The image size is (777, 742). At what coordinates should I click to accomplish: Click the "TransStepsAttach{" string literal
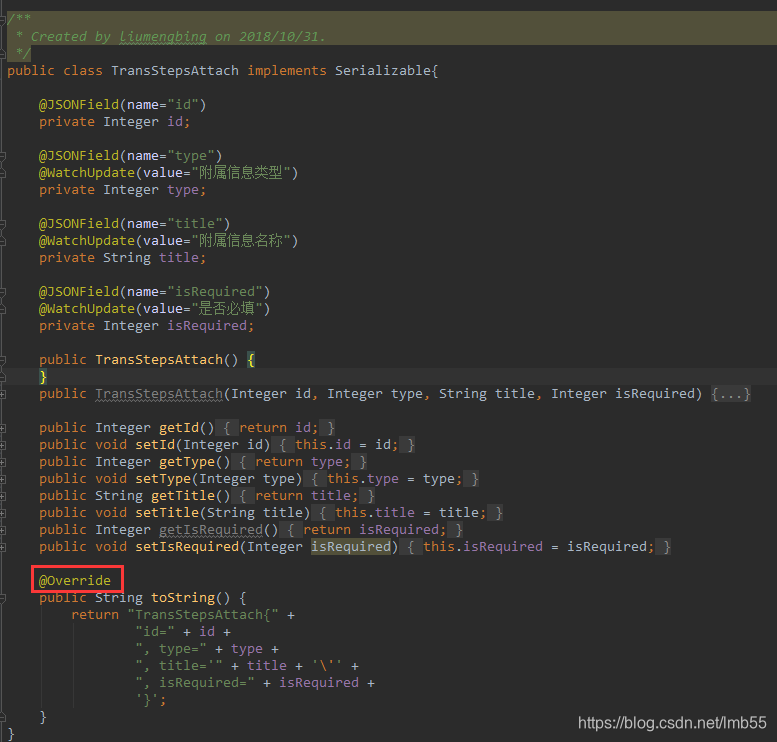(203, 615)
